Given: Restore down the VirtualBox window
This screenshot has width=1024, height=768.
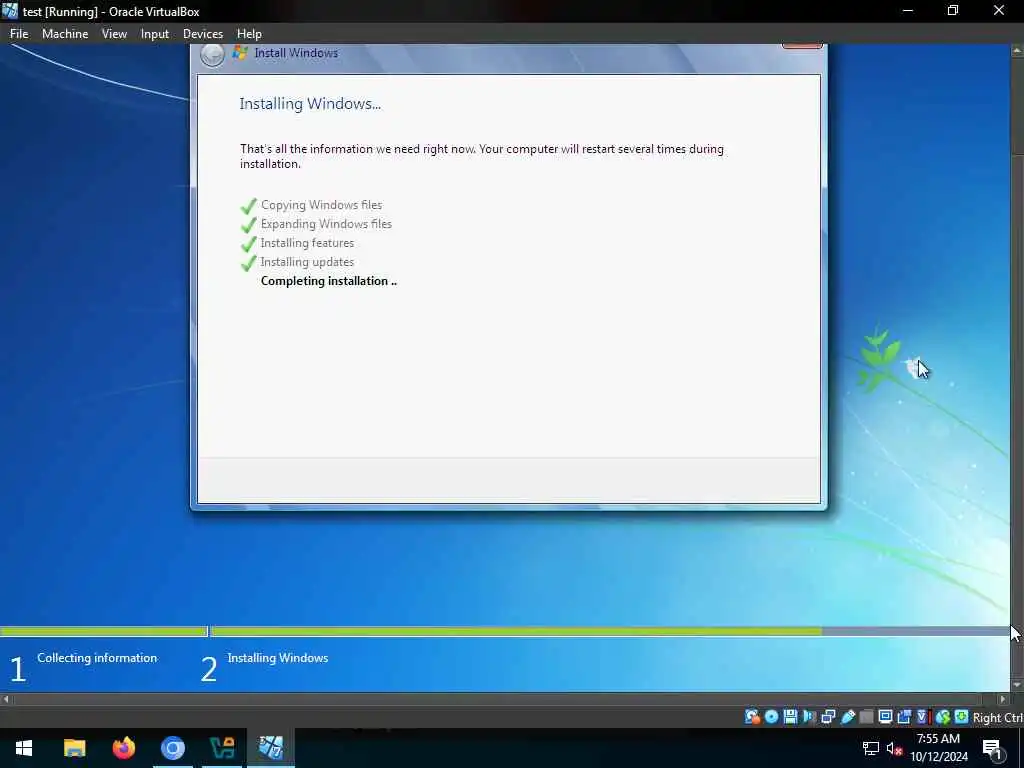Looking at the screenshot, I should (953, 11).
